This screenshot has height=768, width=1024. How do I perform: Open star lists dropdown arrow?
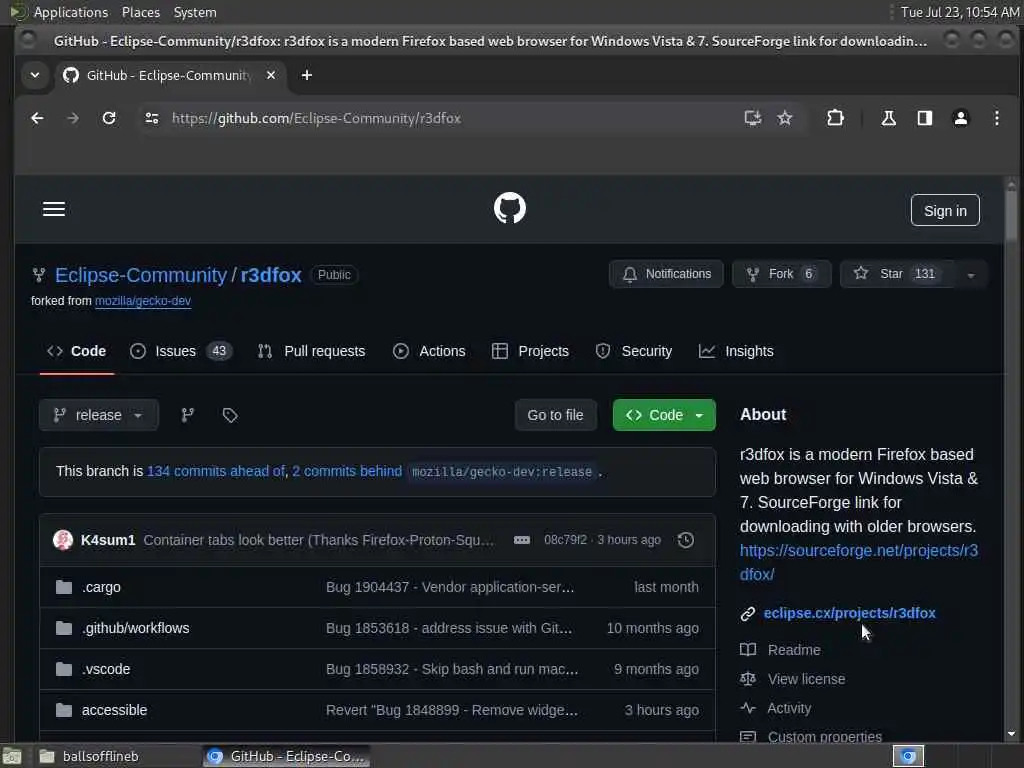tap(971, 275)
